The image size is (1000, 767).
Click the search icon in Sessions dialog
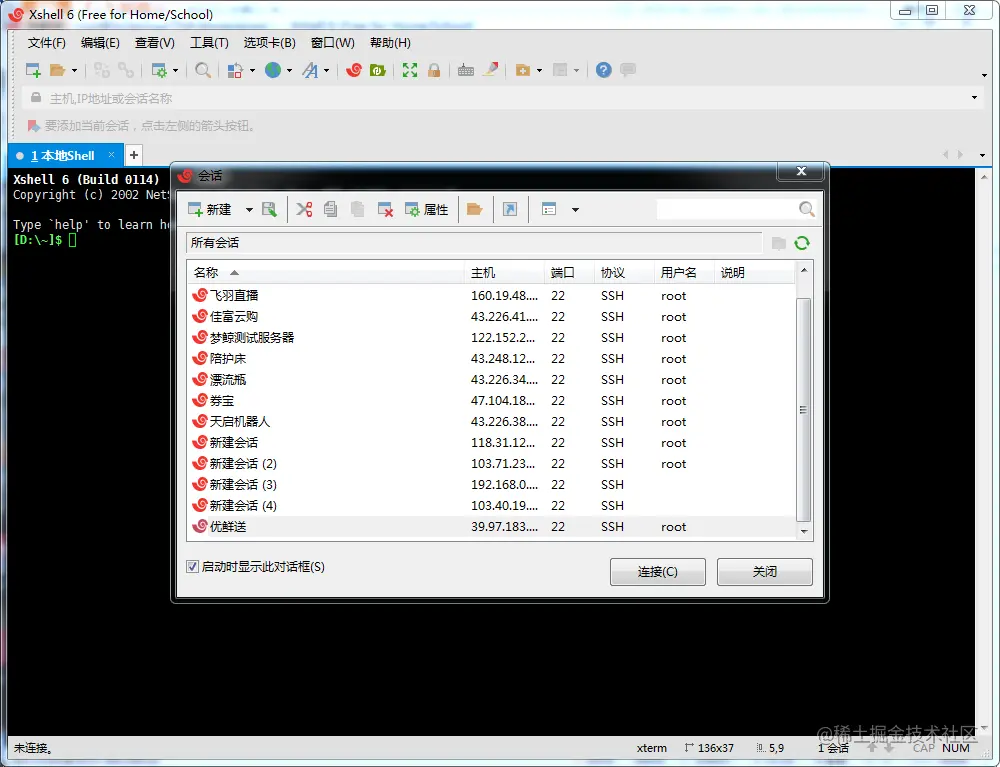806,209
